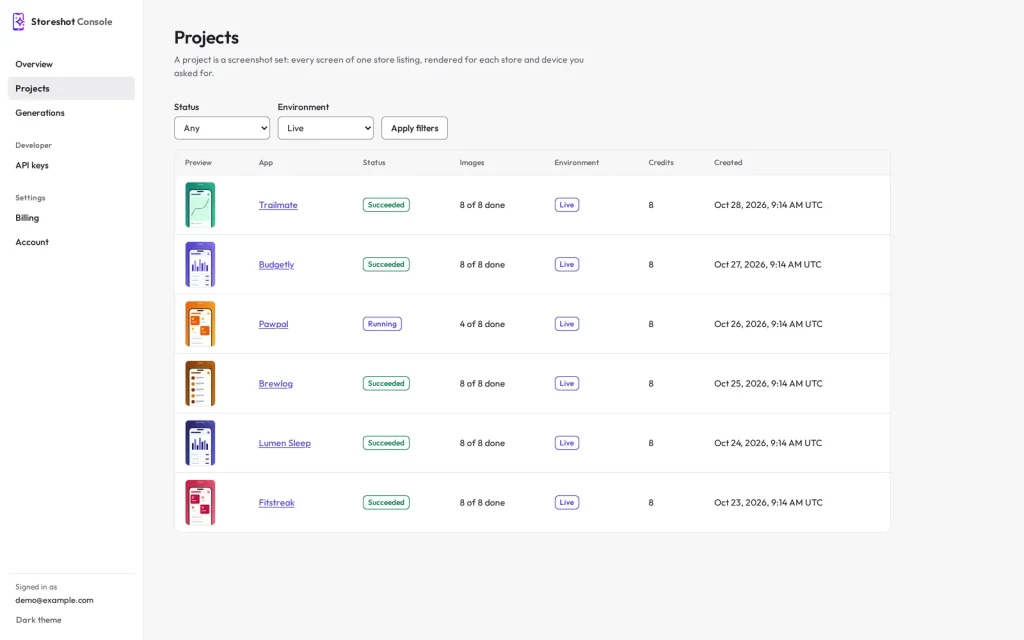Screen dimensions: 1024x640
Task: Click the Budgetly preview thumbnail
Action: tap(200, 264)
